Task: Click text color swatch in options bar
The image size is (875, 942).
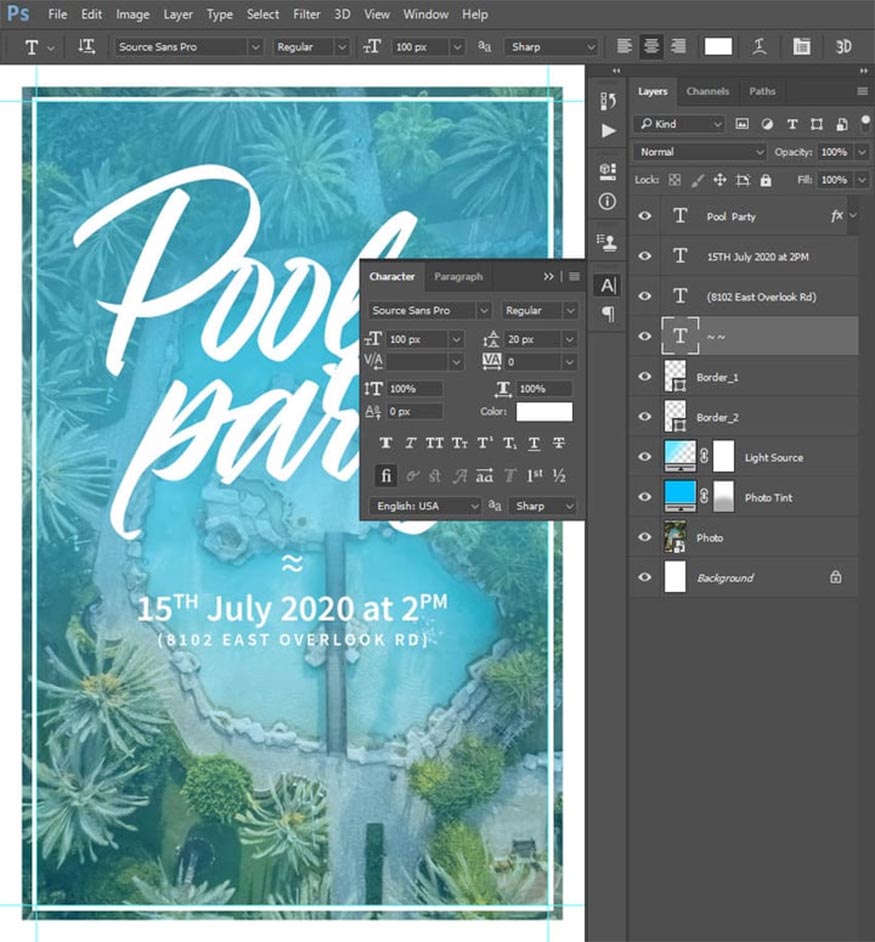Action: click(718, 46)
